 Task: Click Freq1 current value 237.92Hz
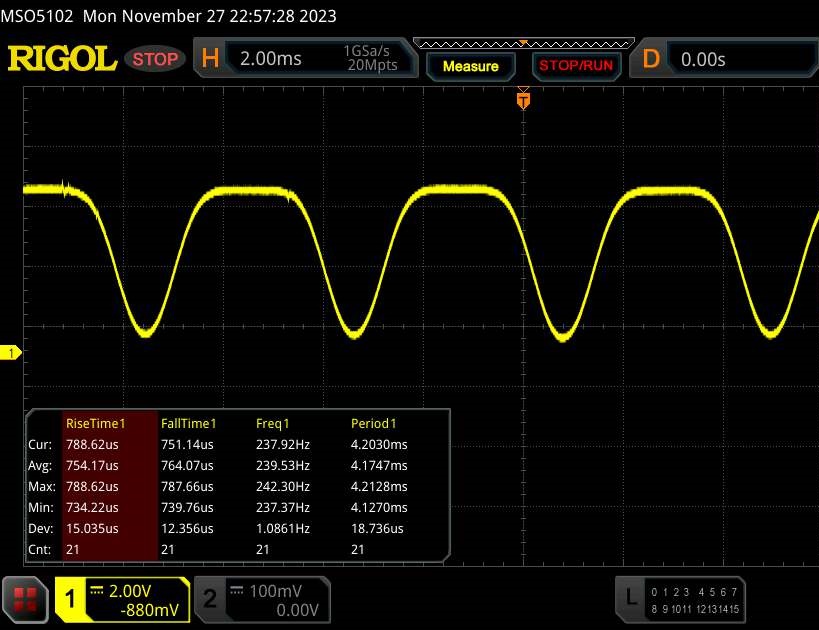(x=283, y=445)
